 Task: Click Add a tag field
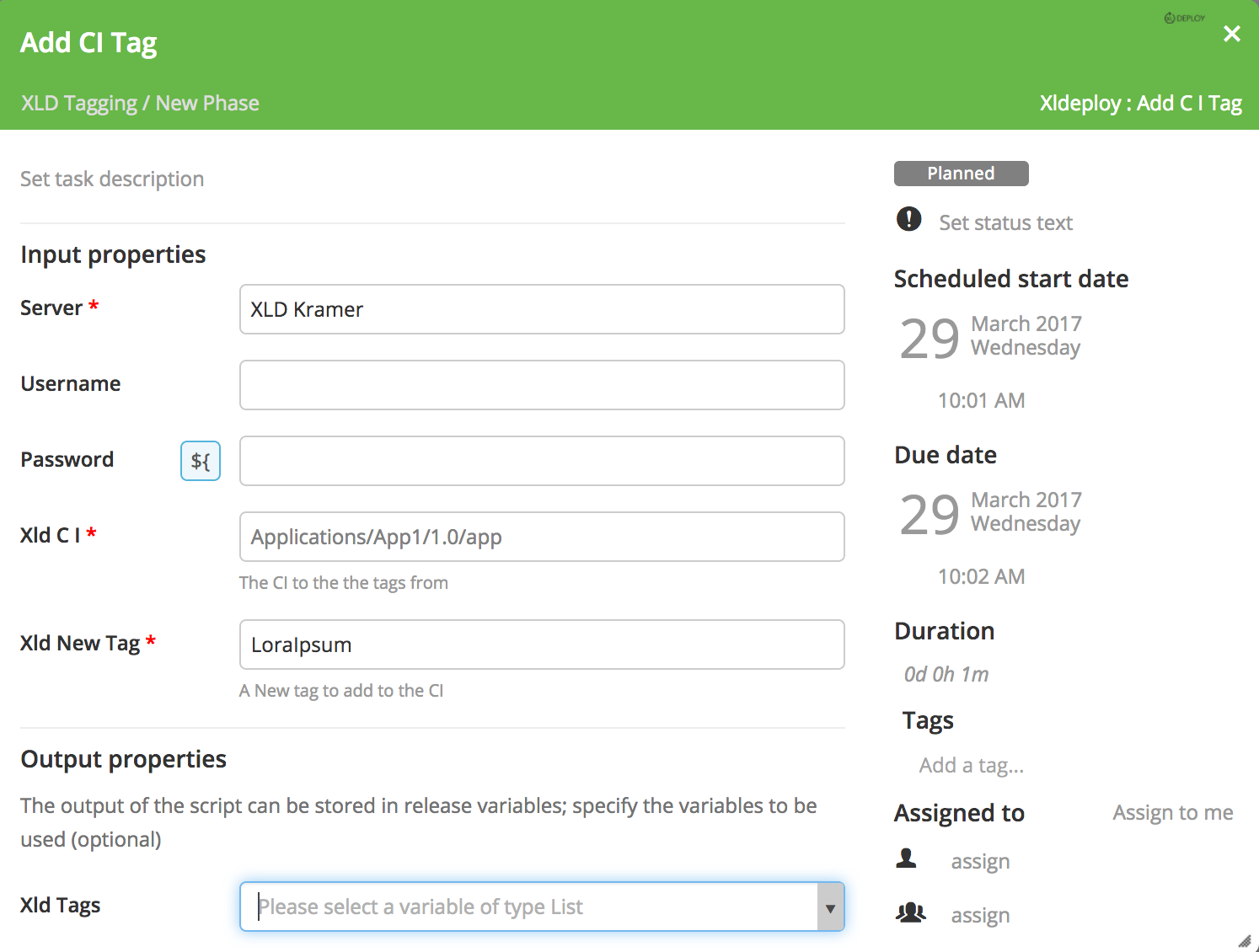[x=971, y=765]
